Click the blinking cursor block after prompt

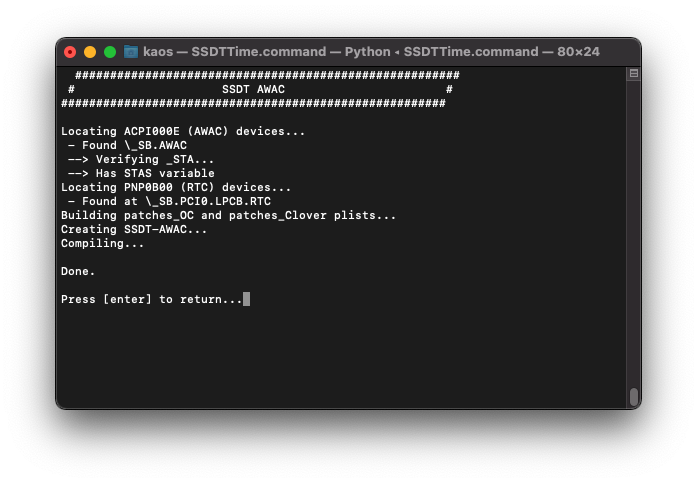[246, 299]
